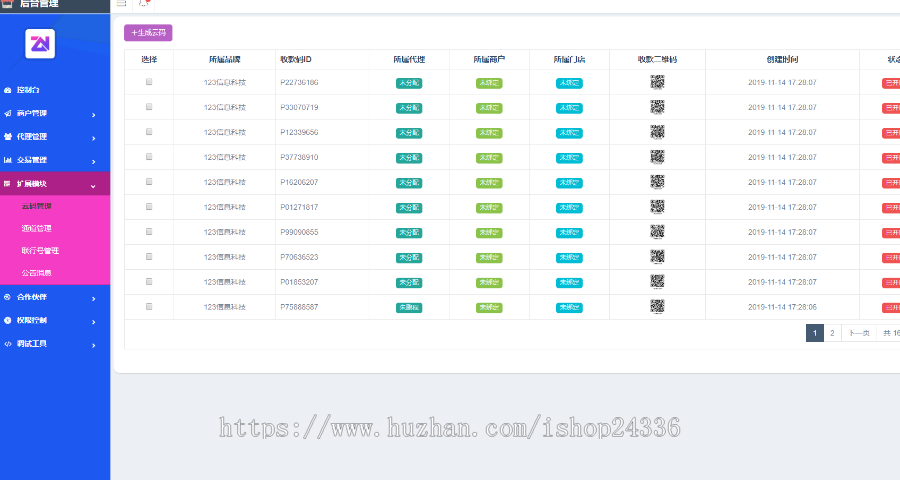
Task: Click the 下一页 next page button
Action: [859, 333]
